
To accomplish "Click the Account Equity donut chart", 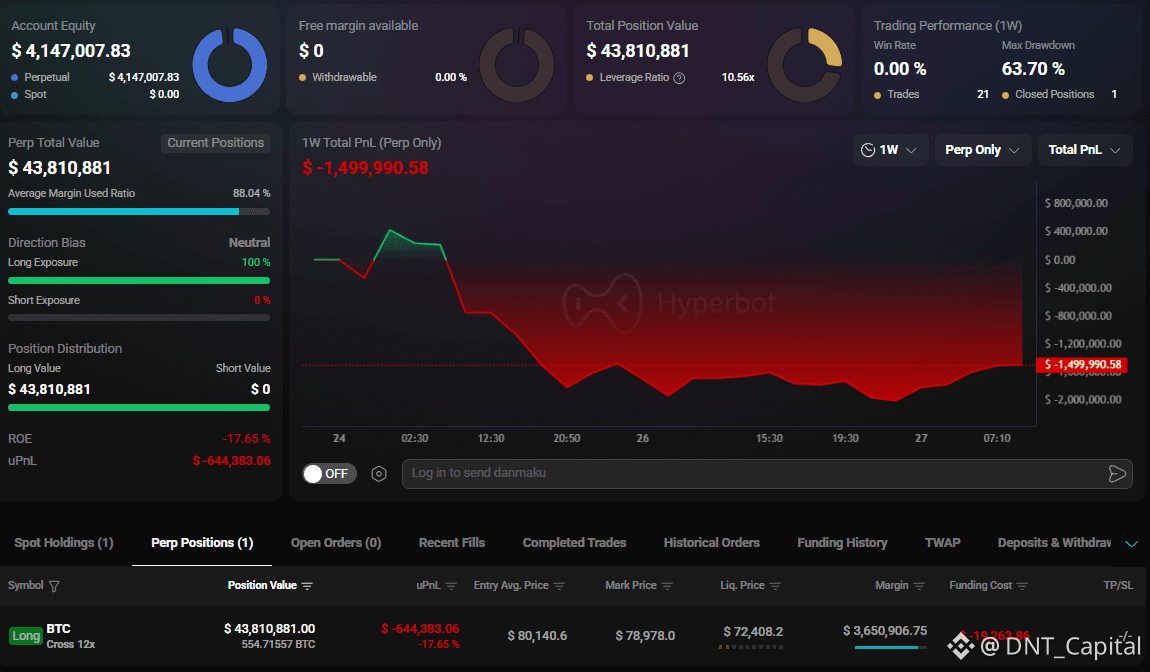I will click(x=230, y=65).
